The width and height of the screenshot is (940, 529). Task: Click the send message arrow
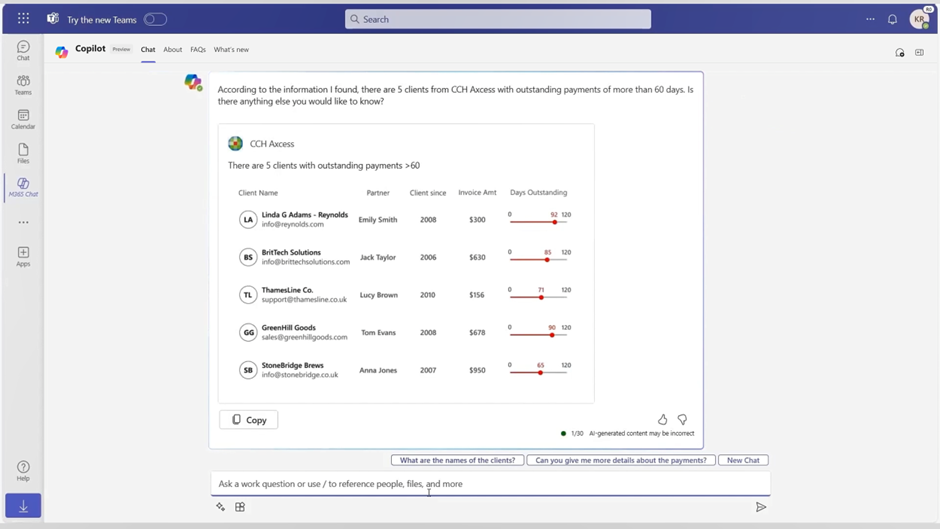click(x=761, y=507)
